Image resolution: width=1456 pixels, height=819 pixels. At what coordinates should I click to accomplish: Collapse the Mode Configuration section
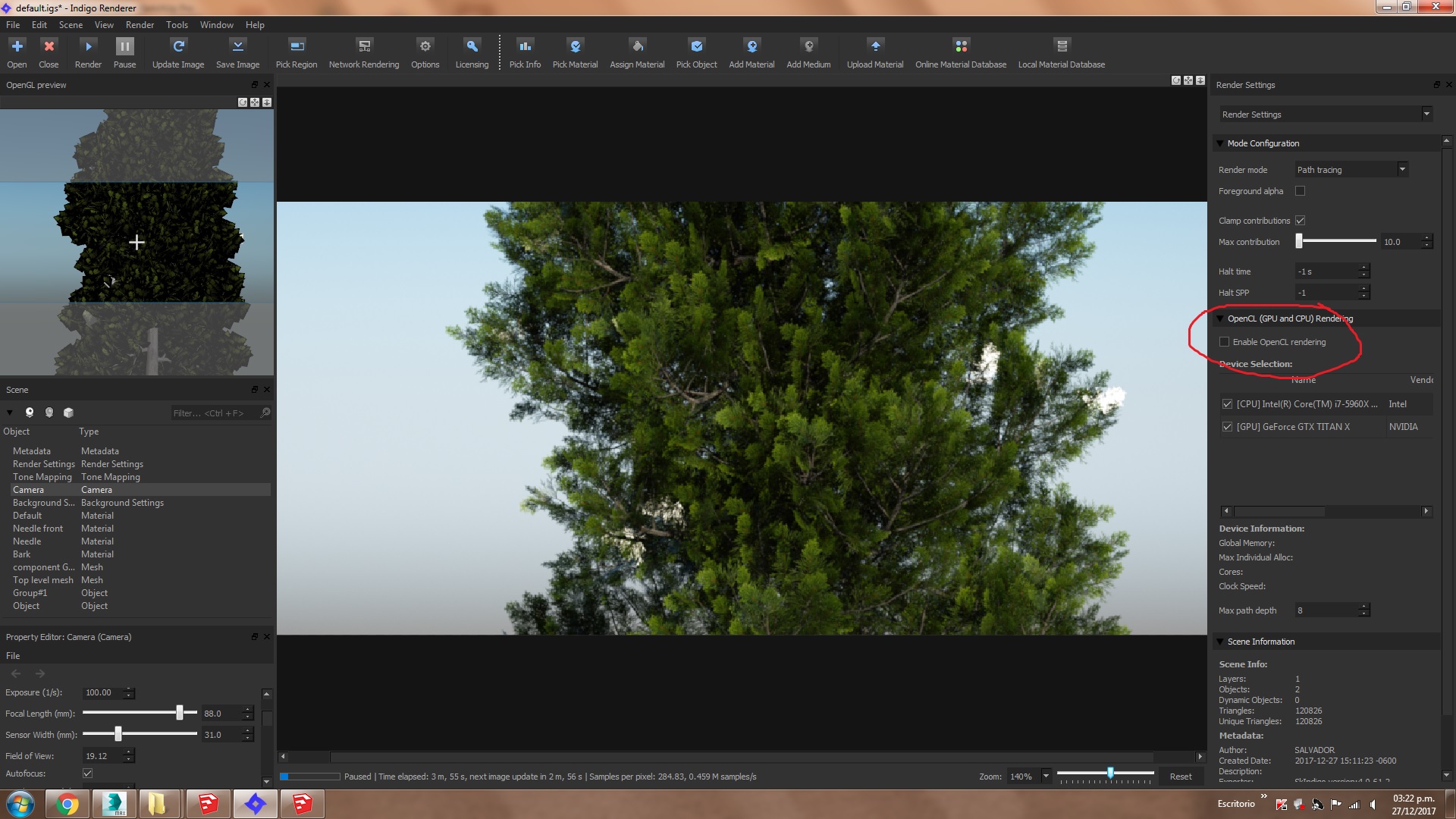(x=1220, y=143)
